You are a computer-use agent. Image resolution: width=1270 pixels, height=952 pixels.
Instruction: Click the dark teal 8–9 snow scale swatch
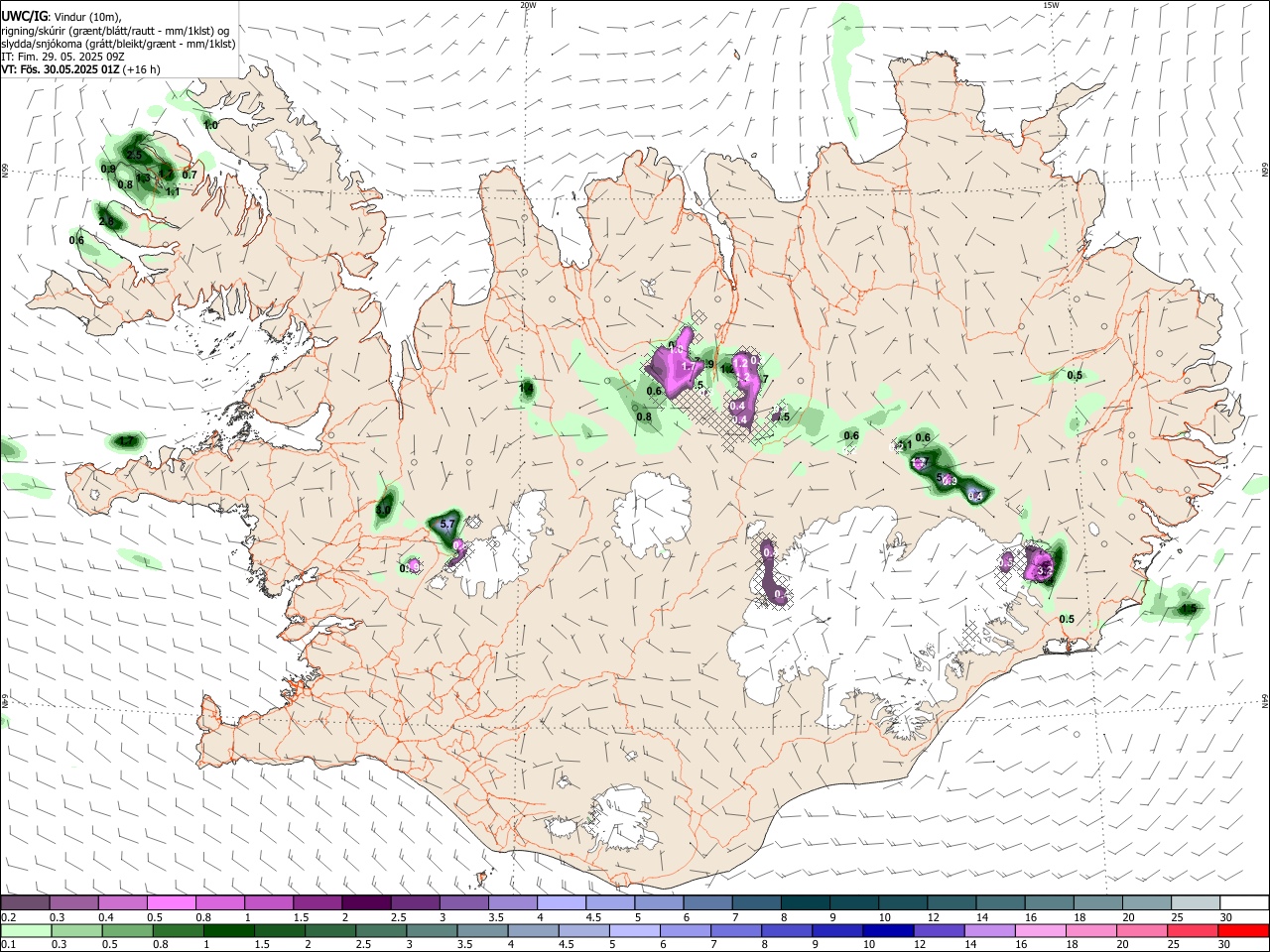click(x=805, y=903)
